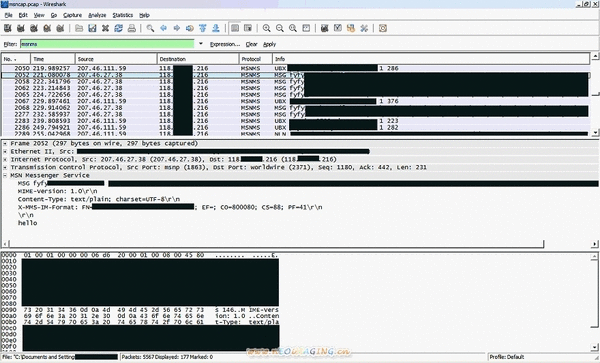Sort packets by Time column
Viewport: 600px width, 363px height.
pyautogui.click(x=52, y=59)
